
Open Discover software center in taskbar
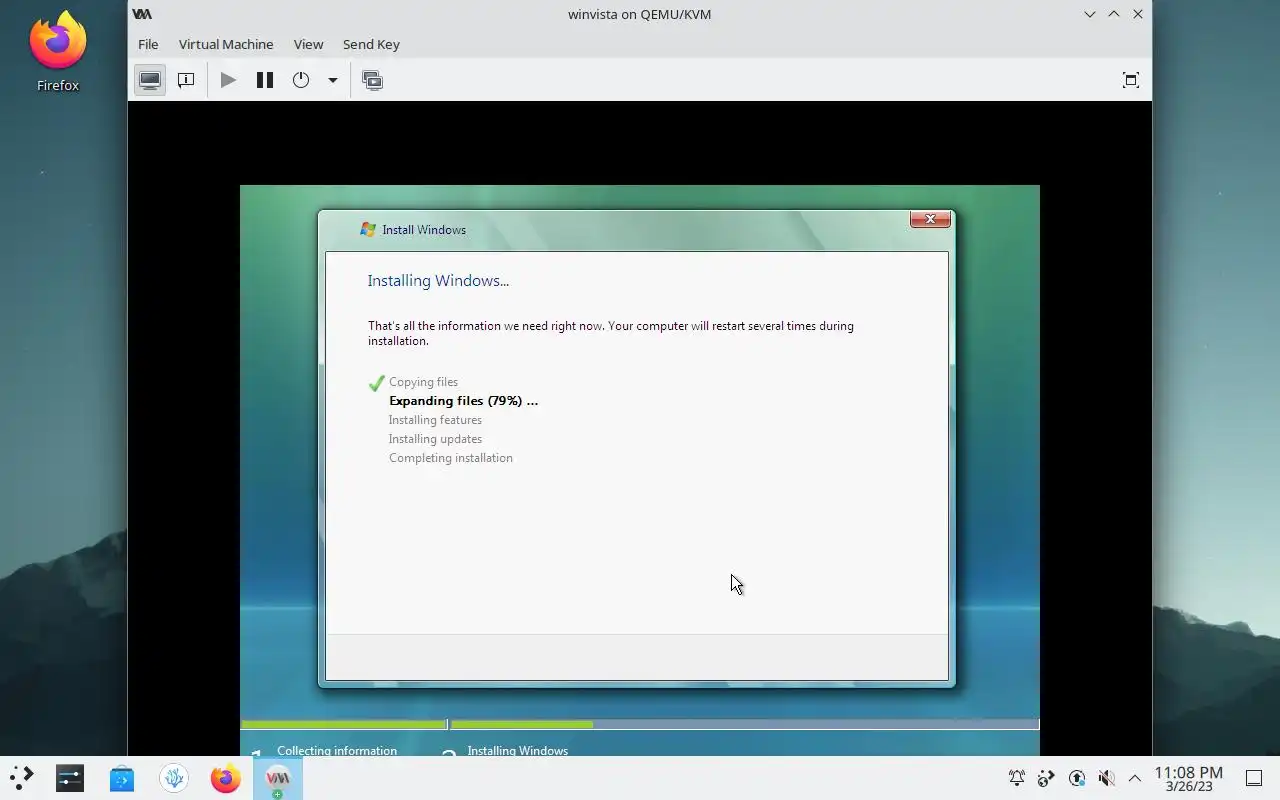click(122, 777)
